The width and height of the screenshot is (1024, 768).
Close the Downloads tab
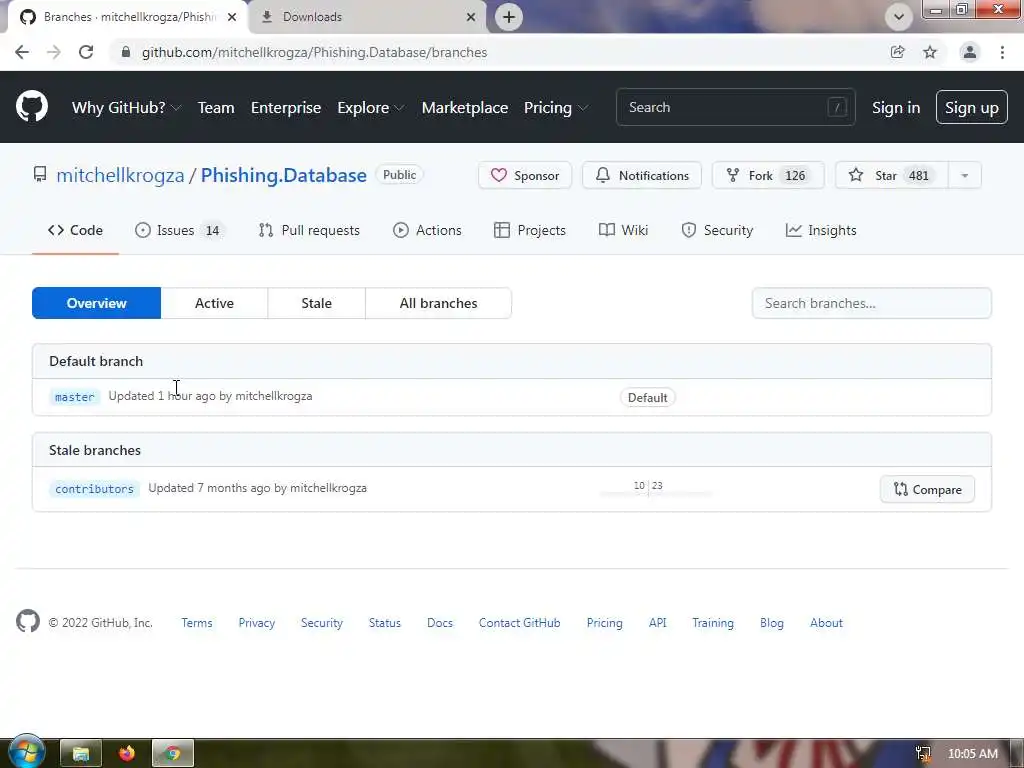[471, 17]
